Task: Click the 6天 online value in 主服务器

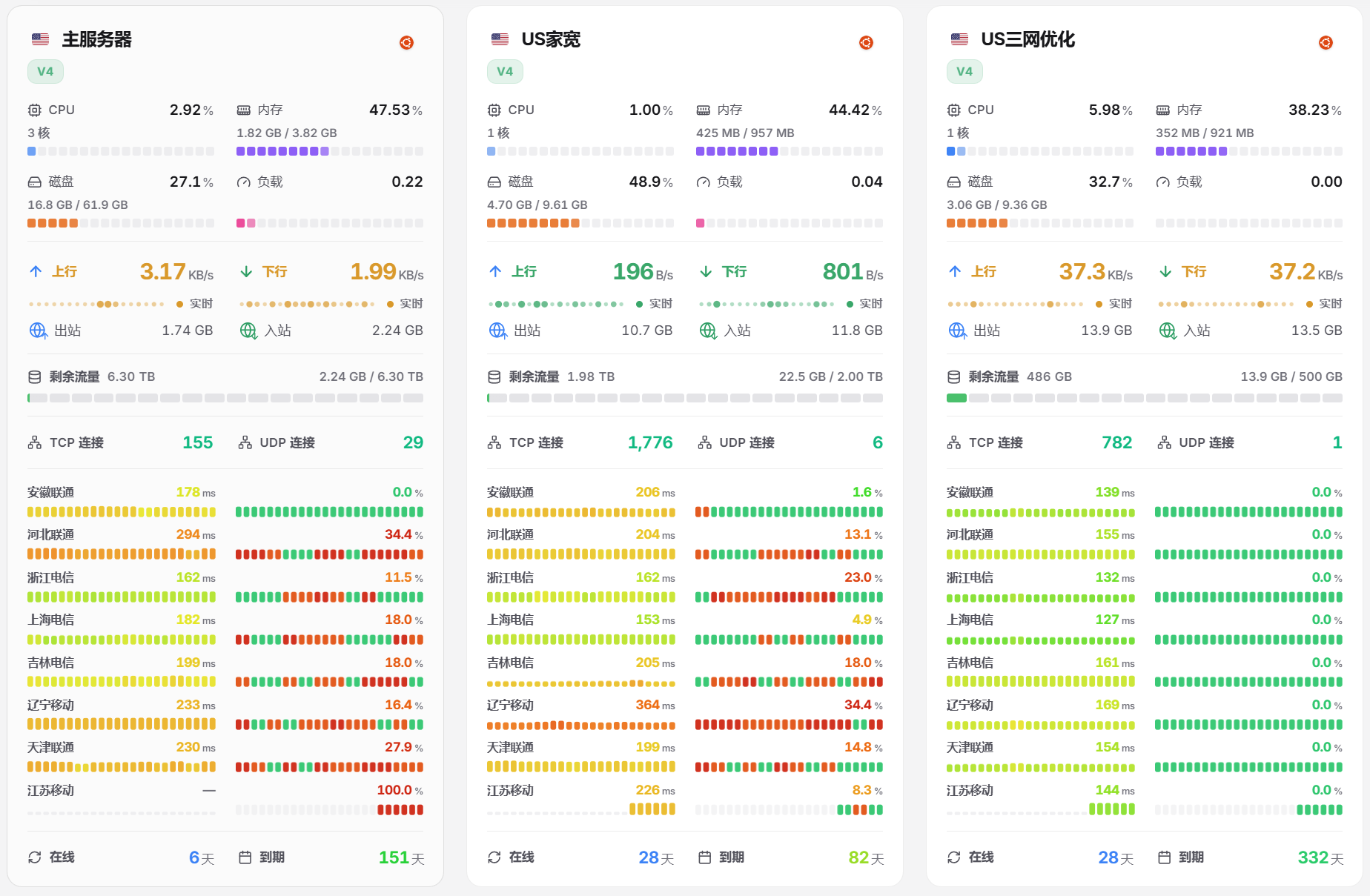Action: 202,857
